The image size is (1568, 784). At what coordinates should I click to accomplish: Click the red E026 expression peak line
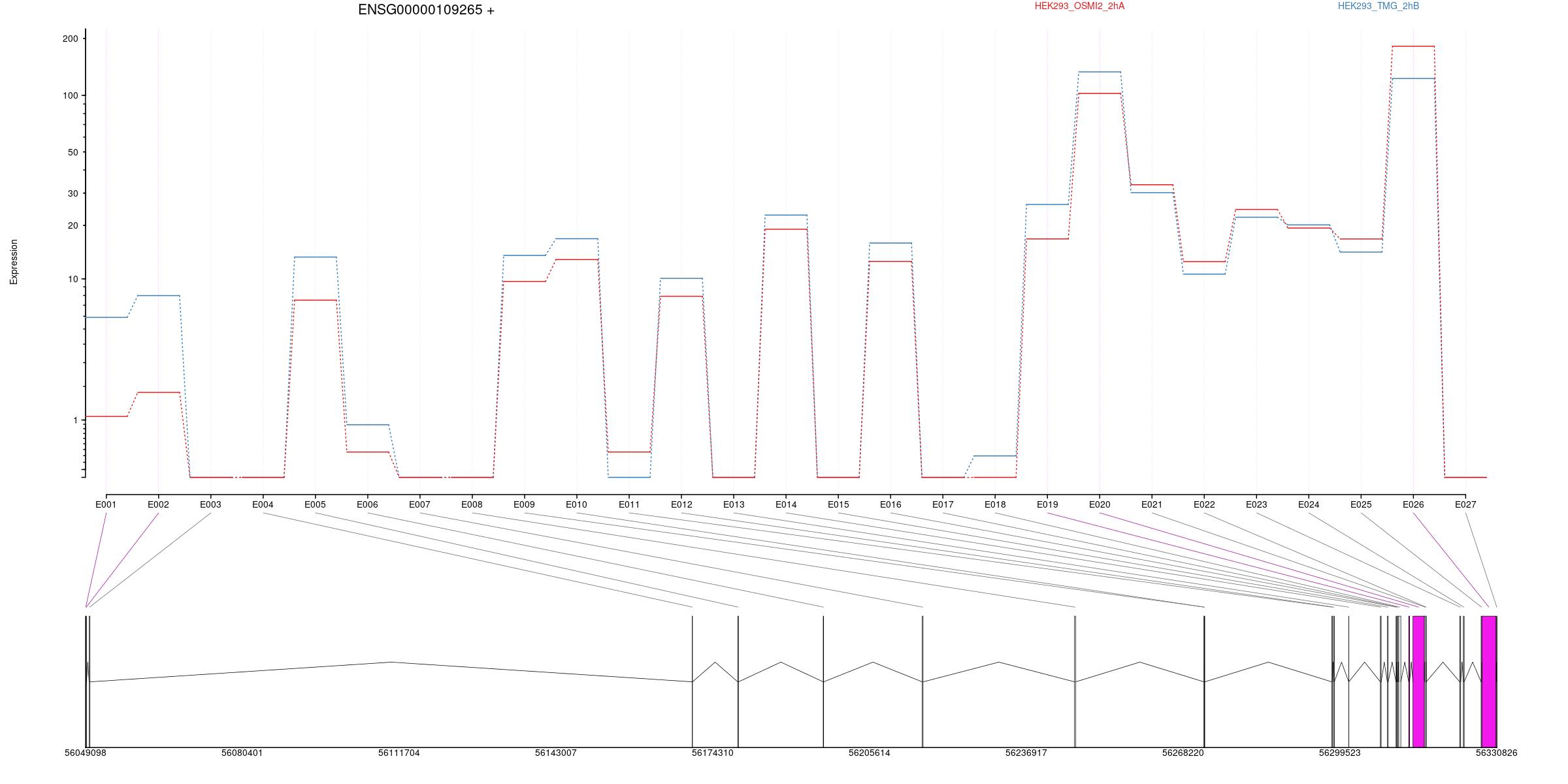(x=1413, y=46)
